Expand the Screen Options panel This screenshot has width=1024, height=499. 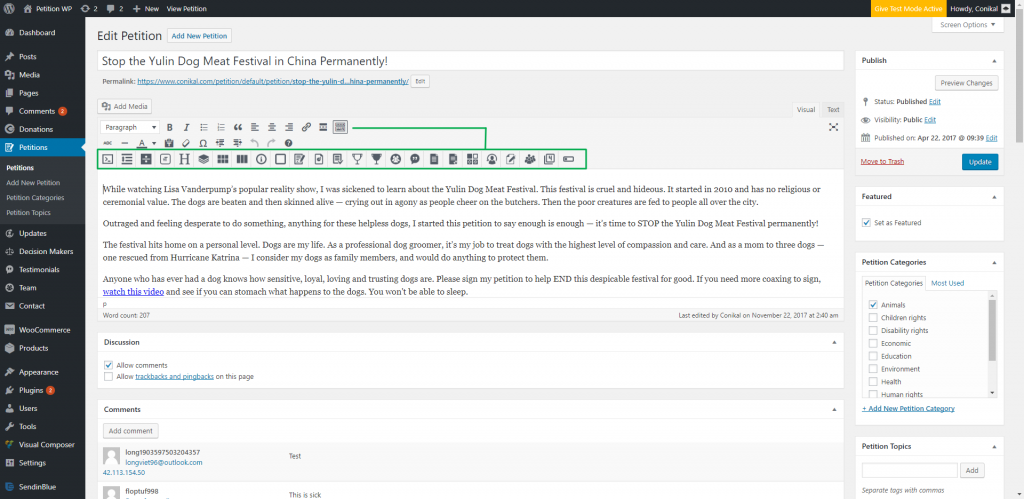pos(966,25)
